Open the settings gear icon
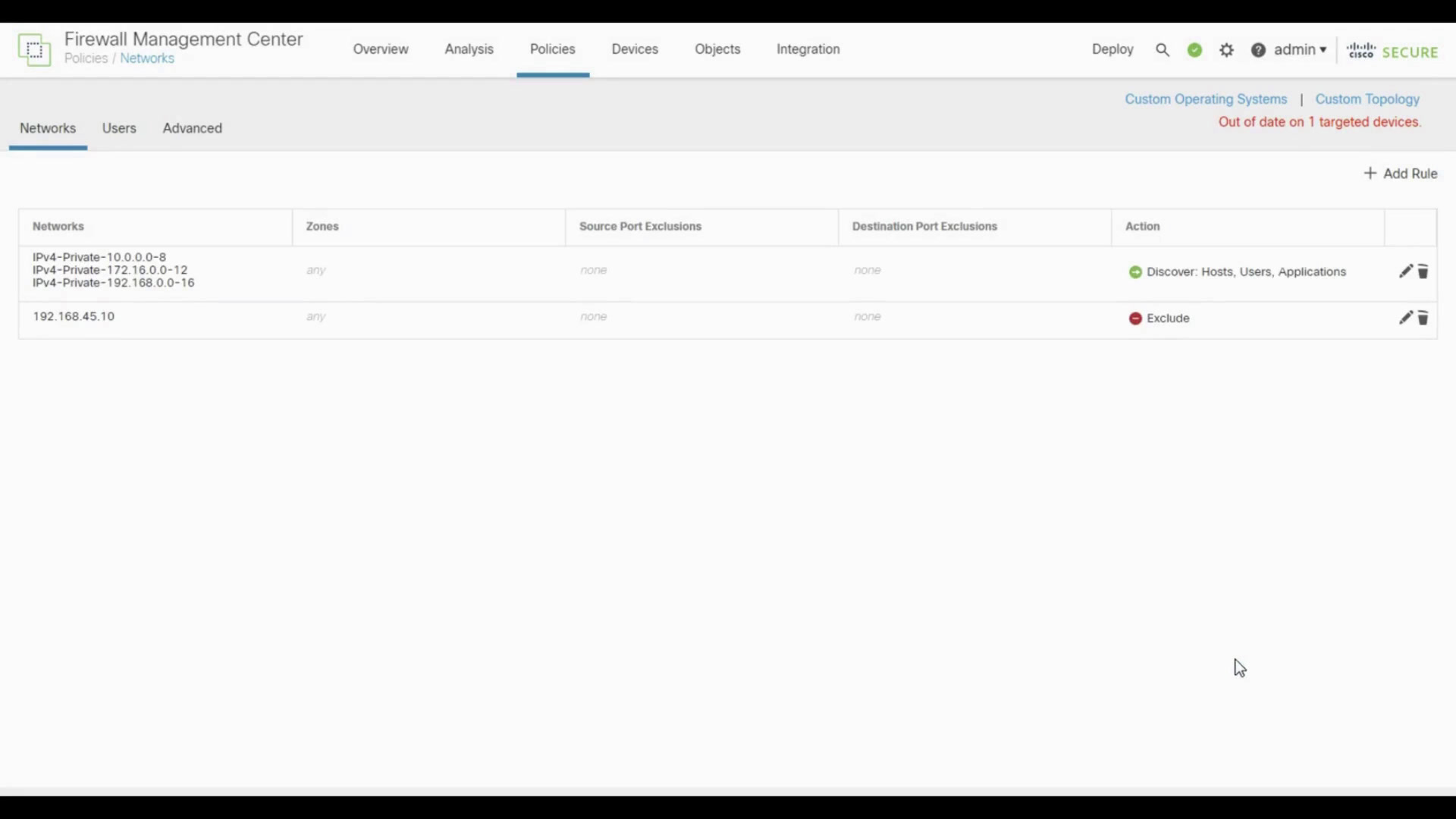Screen dimensions: 1456x819 [x=1227, y=50]
